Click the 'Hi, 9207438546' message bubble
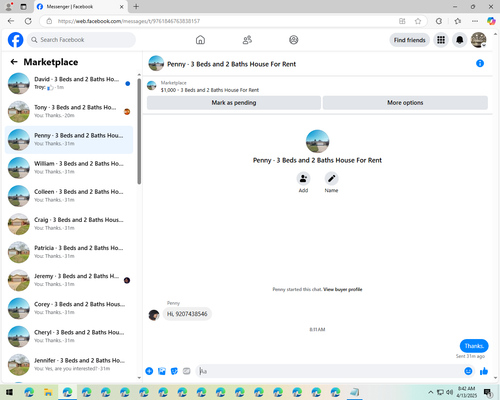 (187, 314)
